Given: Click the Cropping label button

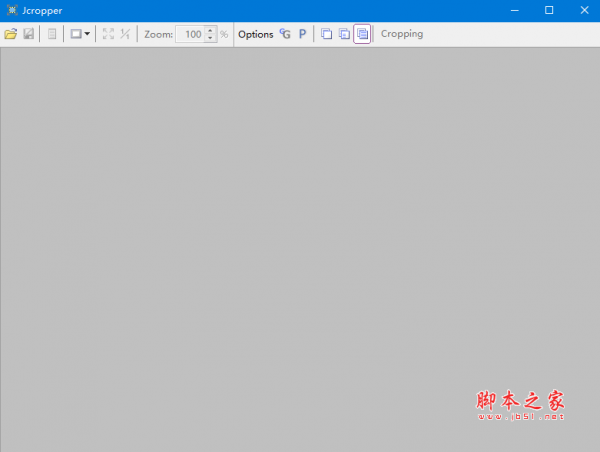Looking at the screenshot, I should click(x=402, y=34).
